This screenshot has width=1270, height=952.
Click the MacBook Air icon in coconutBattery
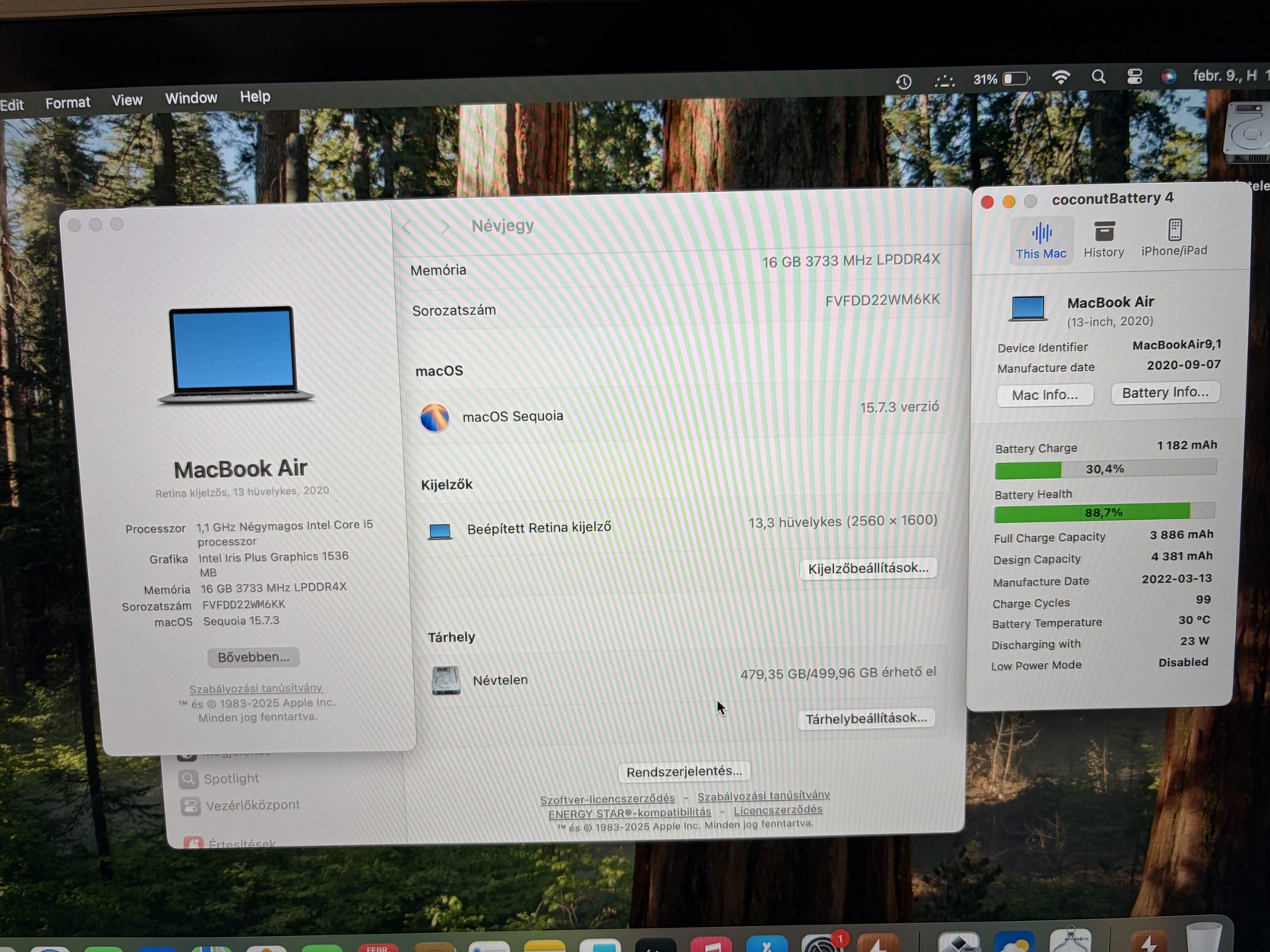click(x=1028, y=308)
